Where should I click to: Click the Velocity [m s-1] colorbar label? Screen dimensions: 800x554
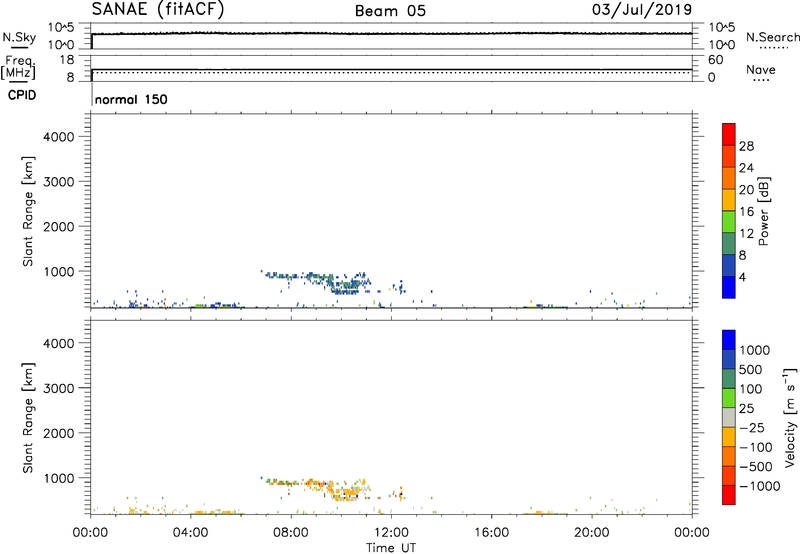(x=790, y=417)
